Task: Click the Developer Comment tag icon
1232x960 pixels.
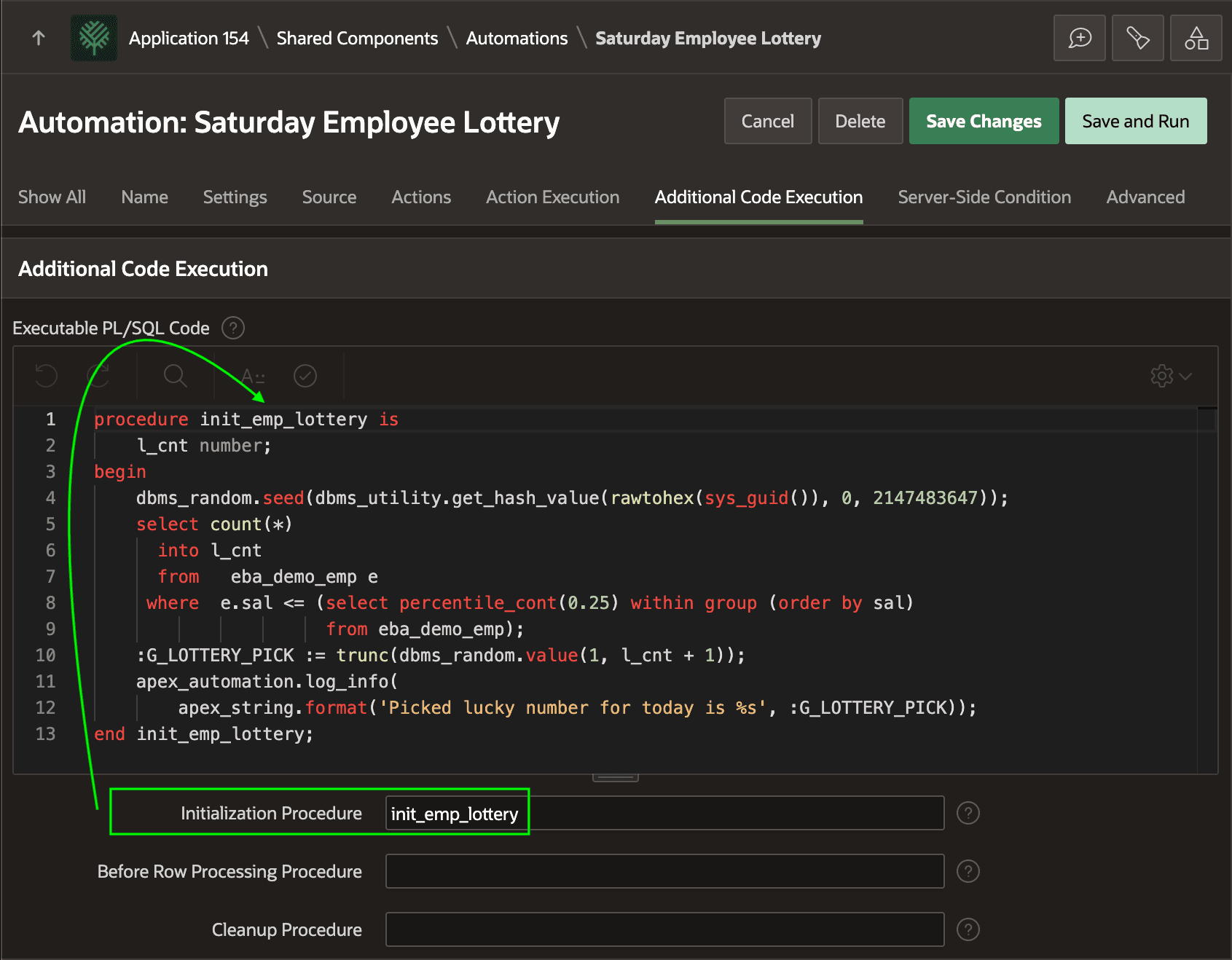Action: click(x=1138, y=38)
